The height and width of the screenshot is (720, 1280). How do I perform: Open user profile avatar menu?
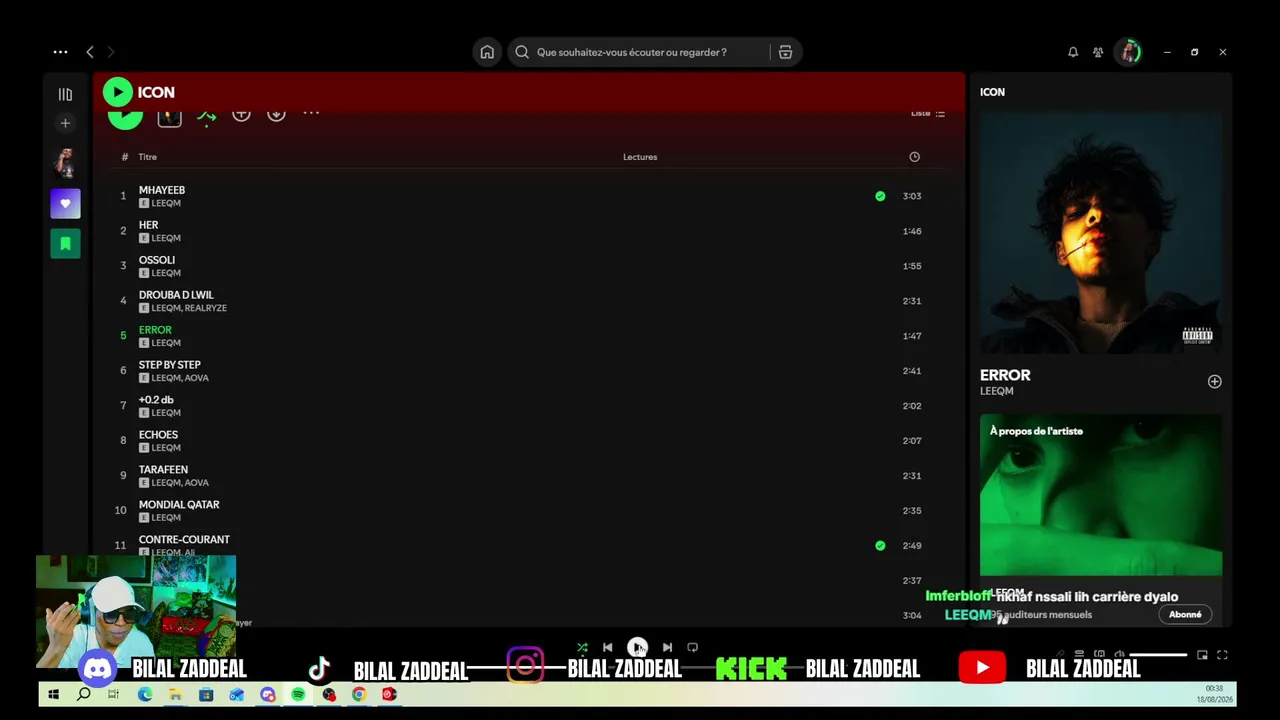pyautogui.click(x=1129, y=52)
